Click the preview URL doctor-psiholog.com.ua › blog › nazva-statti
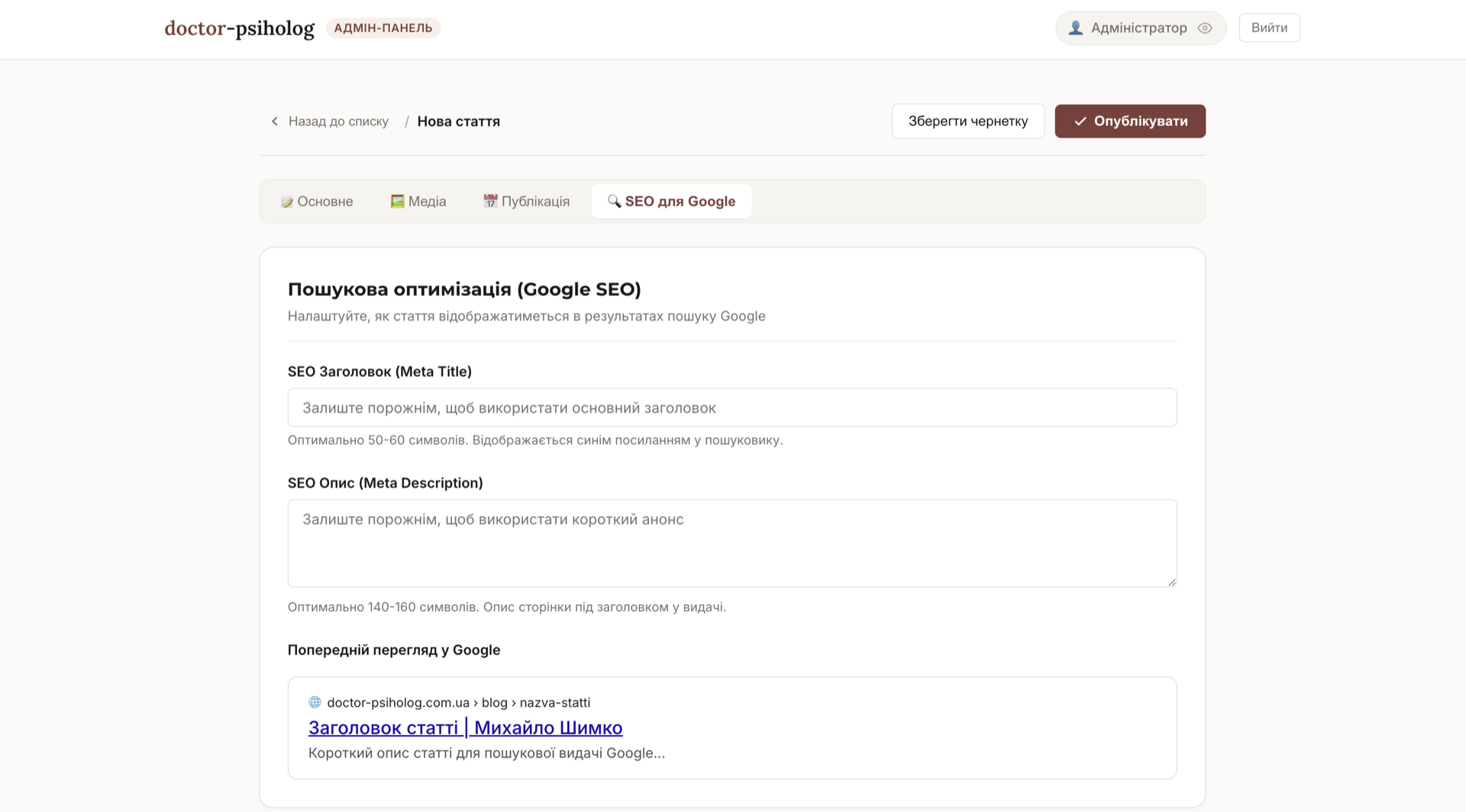This screenshot has height=812, width=1466. (x=458, y=702)
